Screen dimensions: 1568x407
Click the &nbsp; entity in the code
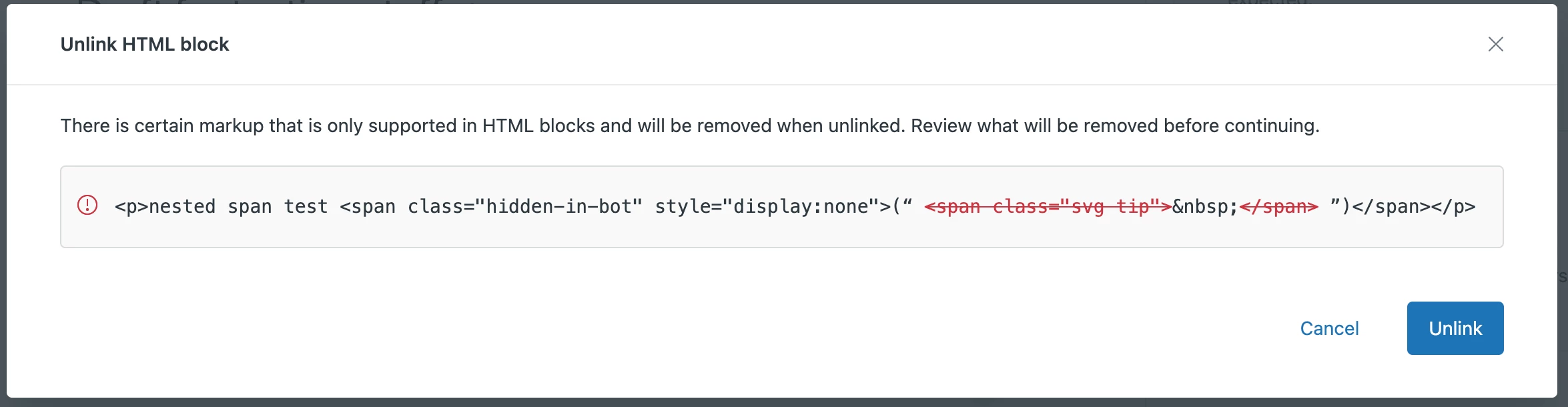click(1205, 207)
